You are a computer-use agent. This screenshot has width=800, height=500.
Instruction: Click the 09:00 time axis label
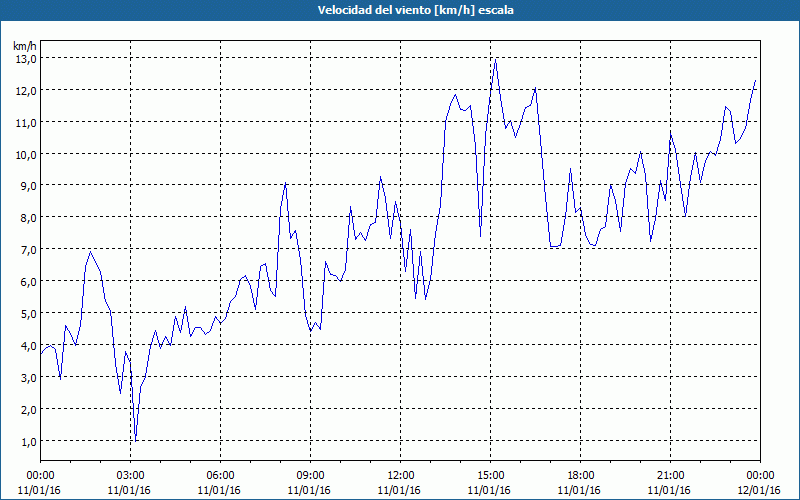[310, 476]
